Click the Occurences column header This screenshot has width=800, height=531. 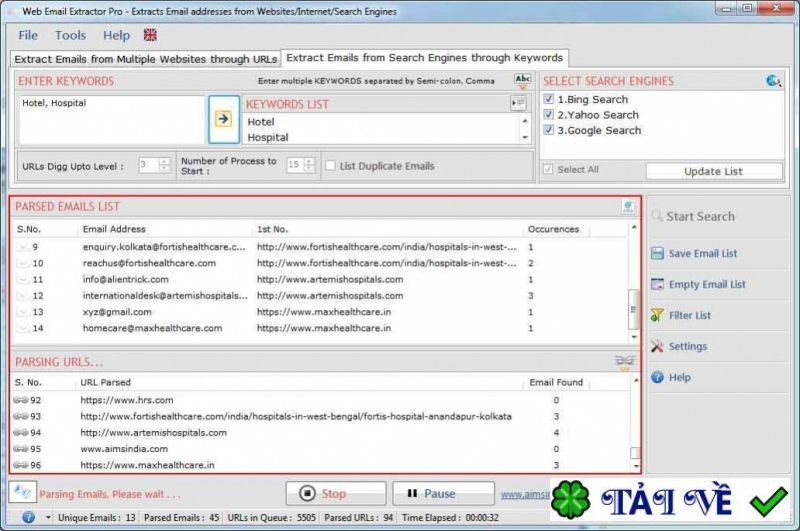click(553, 229)
